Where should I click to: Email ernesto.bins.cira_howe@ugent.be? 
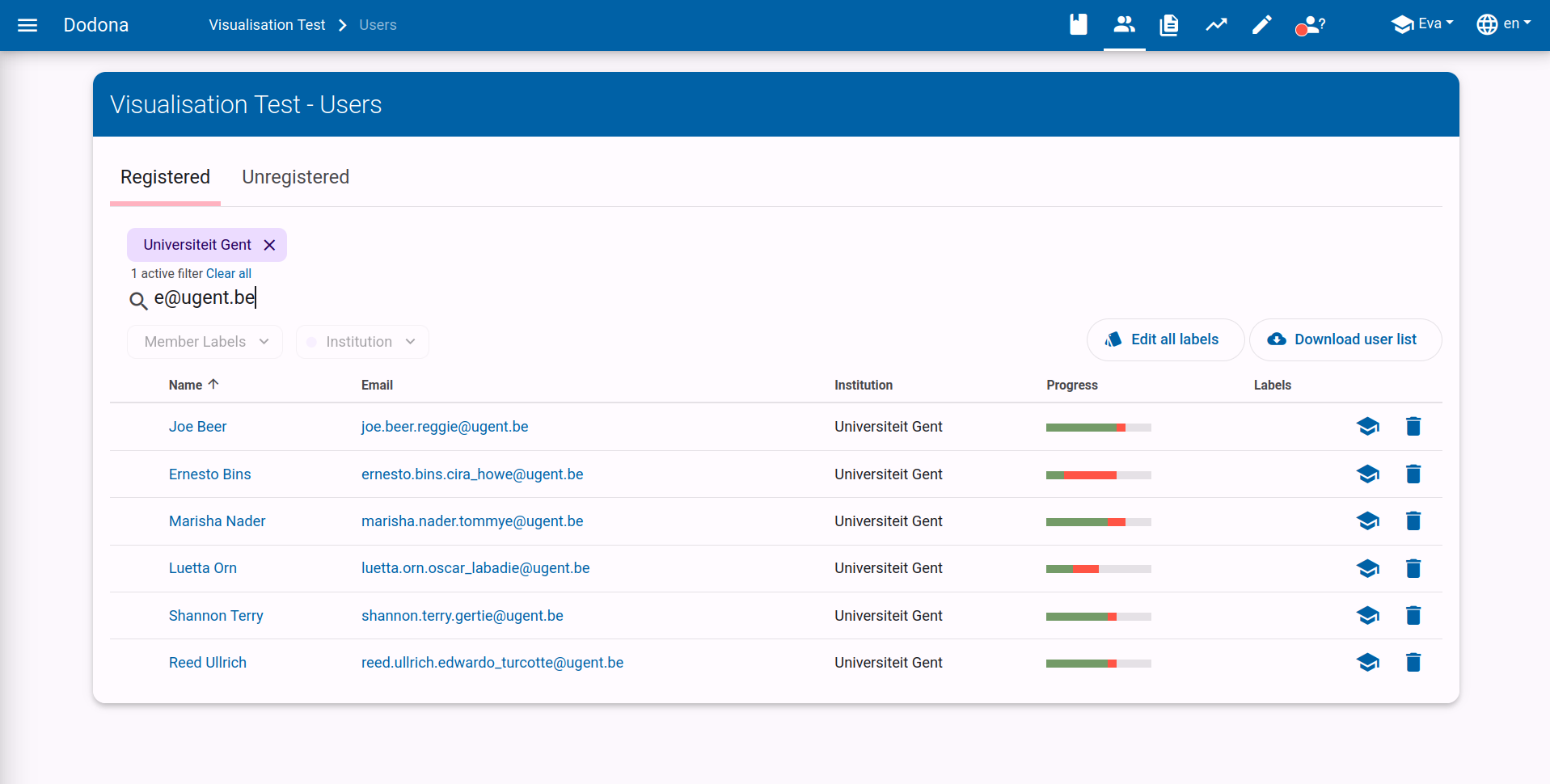click(472, 474)
